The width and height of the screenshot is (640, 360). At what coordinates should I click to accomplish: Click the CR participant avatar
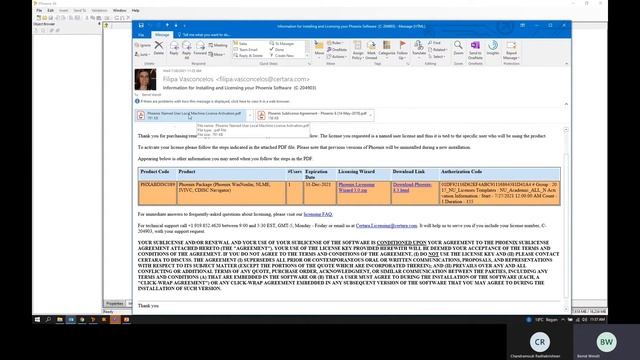[x=540, y=342]
